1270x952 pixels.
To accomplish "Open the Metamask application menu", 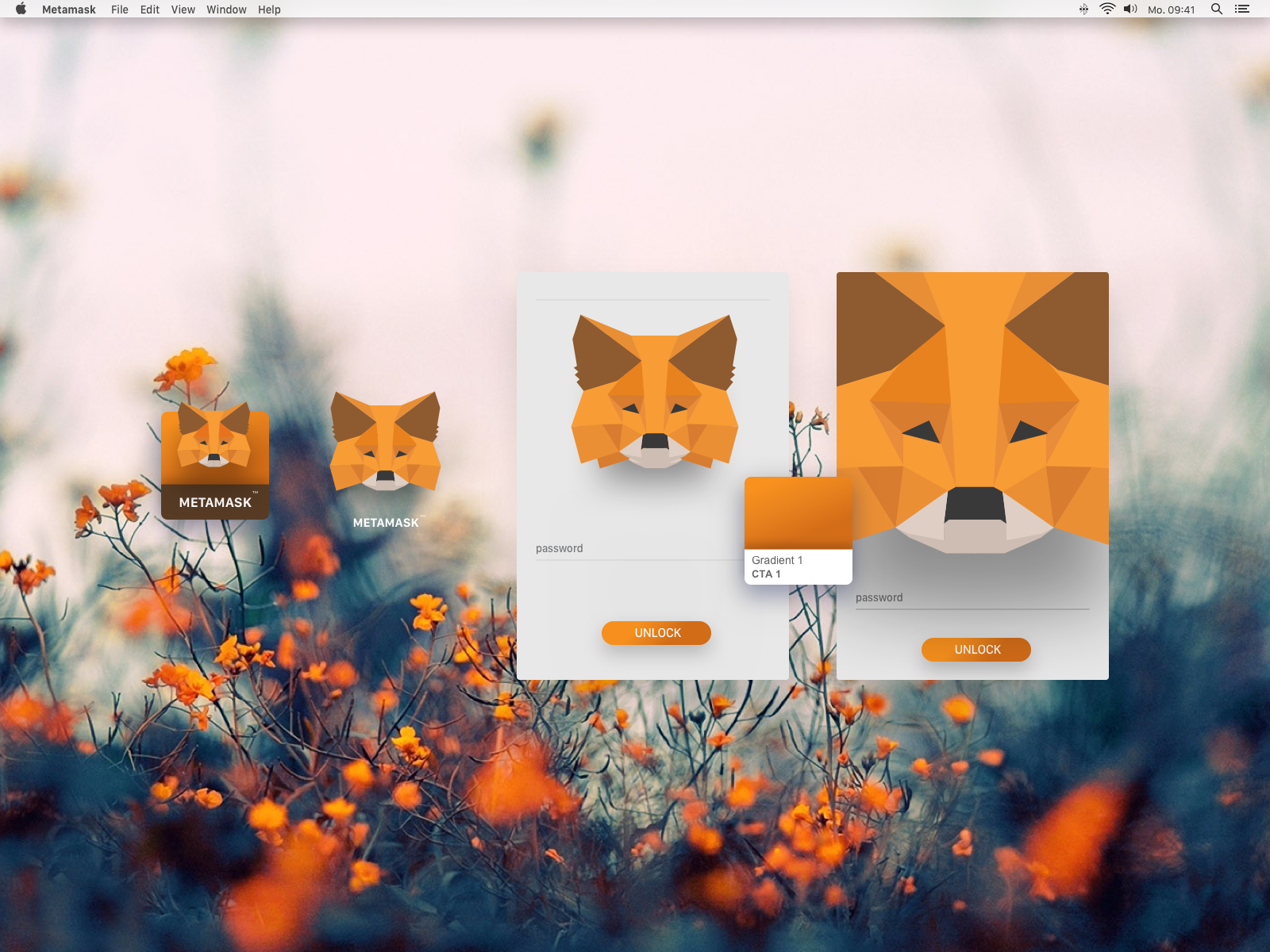I will [x=69, y=10].
